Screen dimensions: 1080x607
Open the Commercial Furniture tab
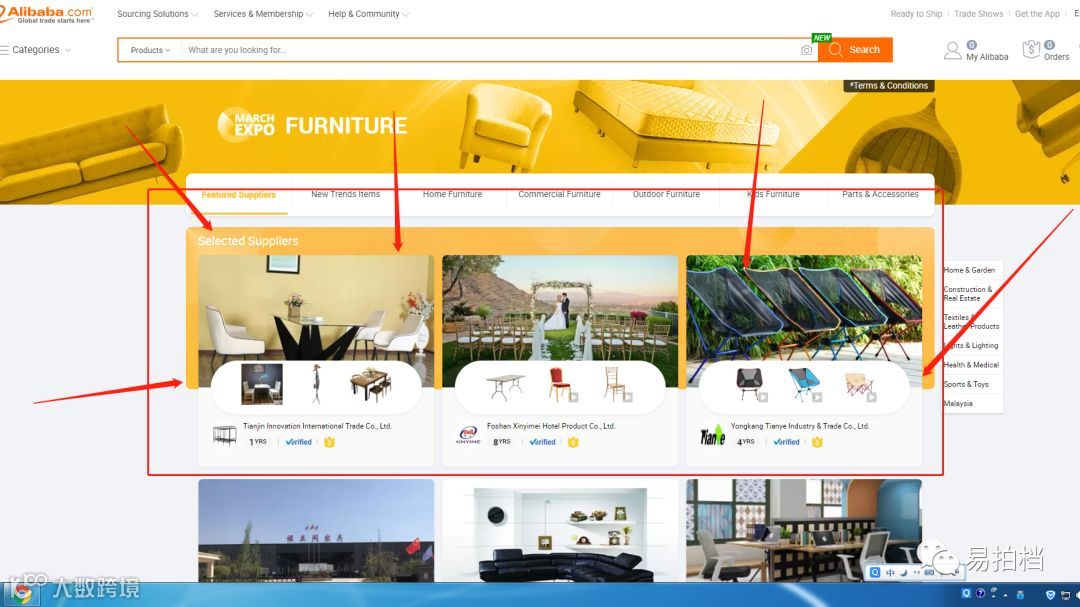coord(559,194)
